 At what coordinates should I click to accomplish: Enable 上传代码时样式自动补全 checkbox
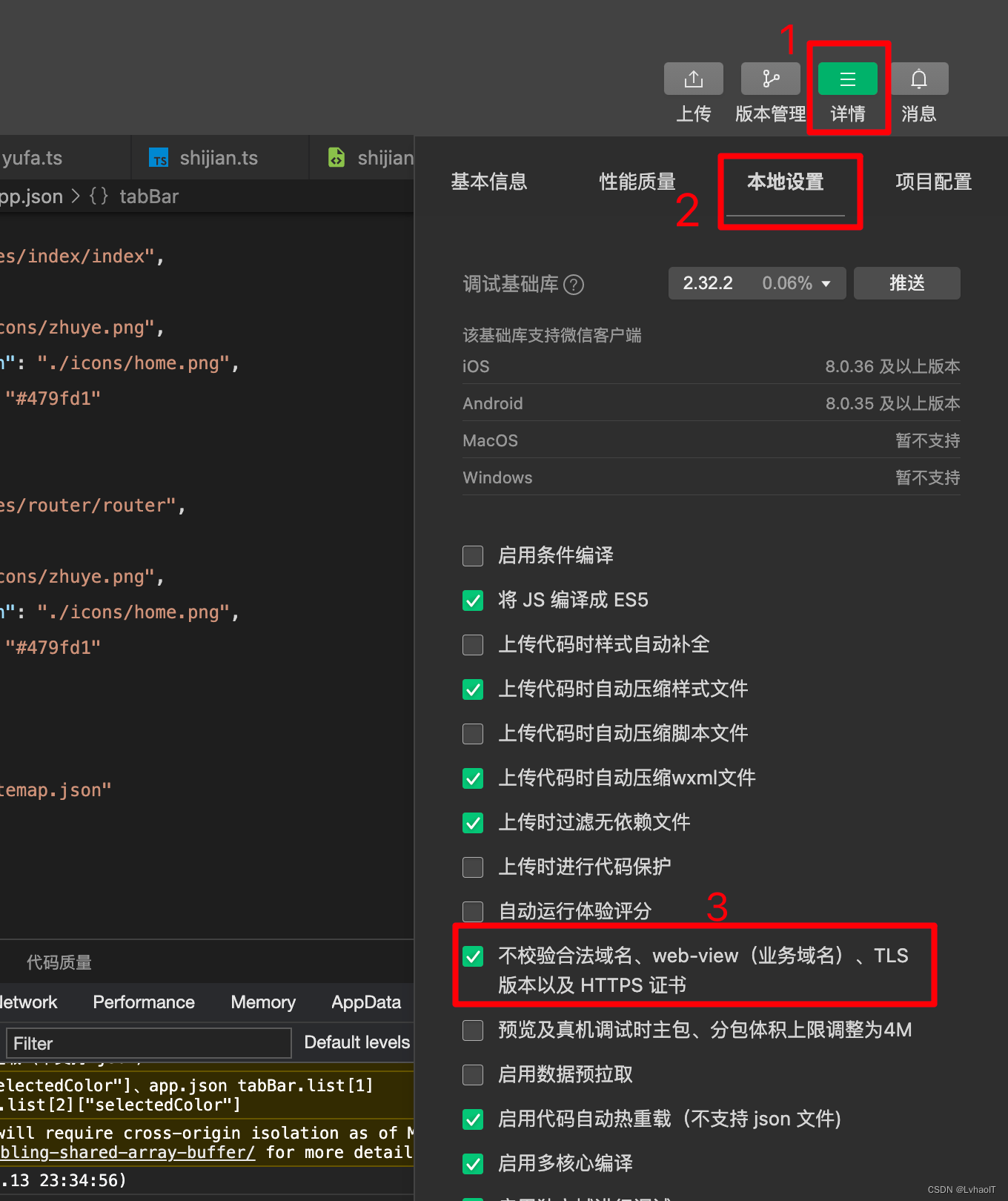tap(473, 645)
